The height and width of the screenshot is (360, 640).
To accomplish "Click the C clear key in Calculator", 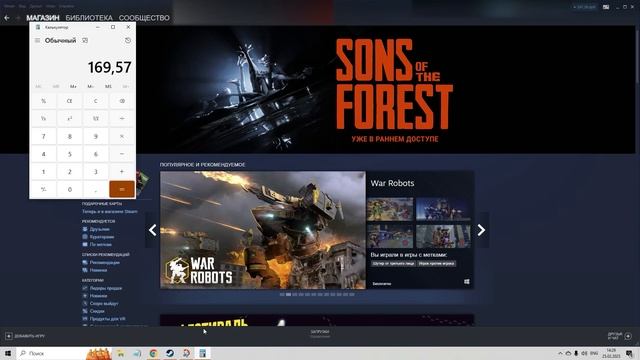I will pos(96,101).
